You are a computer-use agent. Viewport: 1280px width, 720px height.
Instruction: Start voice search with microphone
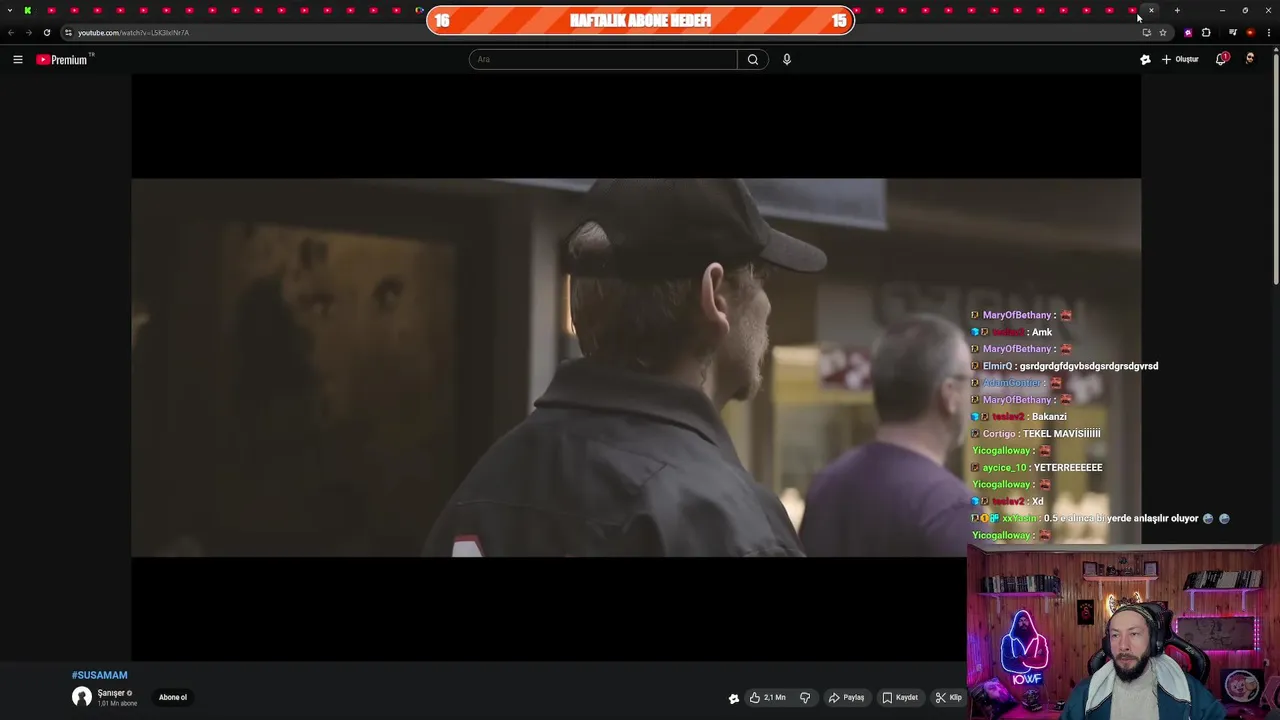(787, 59)
